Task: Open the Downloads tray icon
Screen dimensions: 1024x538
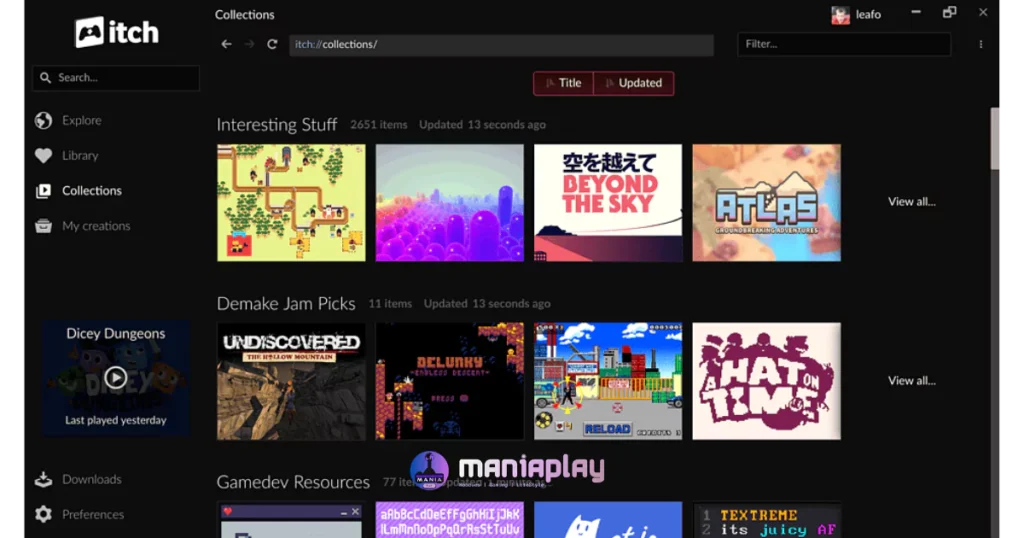Action: point(44,479)
